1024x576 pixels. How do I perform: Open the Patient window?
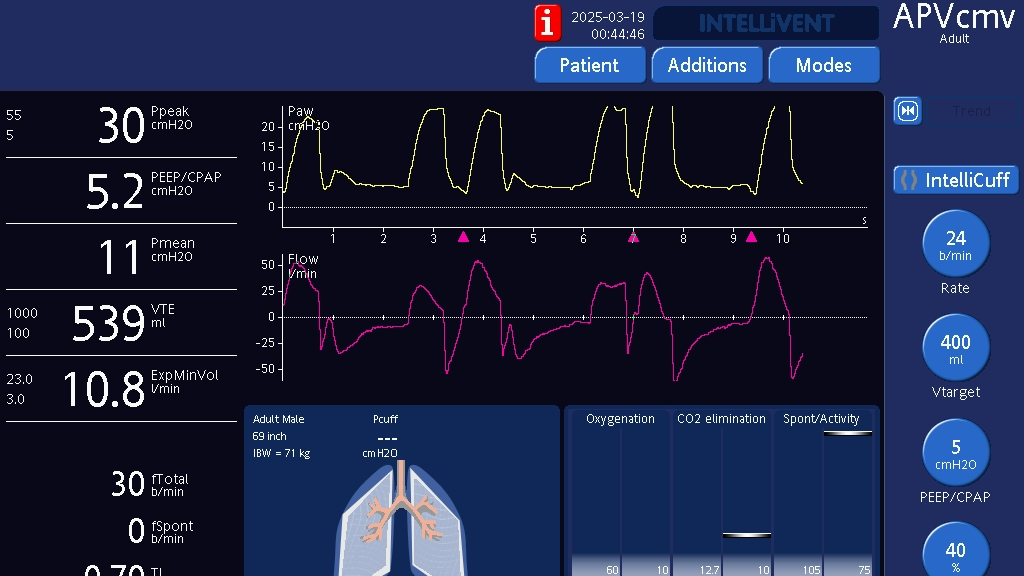click(x=589, y=65)
